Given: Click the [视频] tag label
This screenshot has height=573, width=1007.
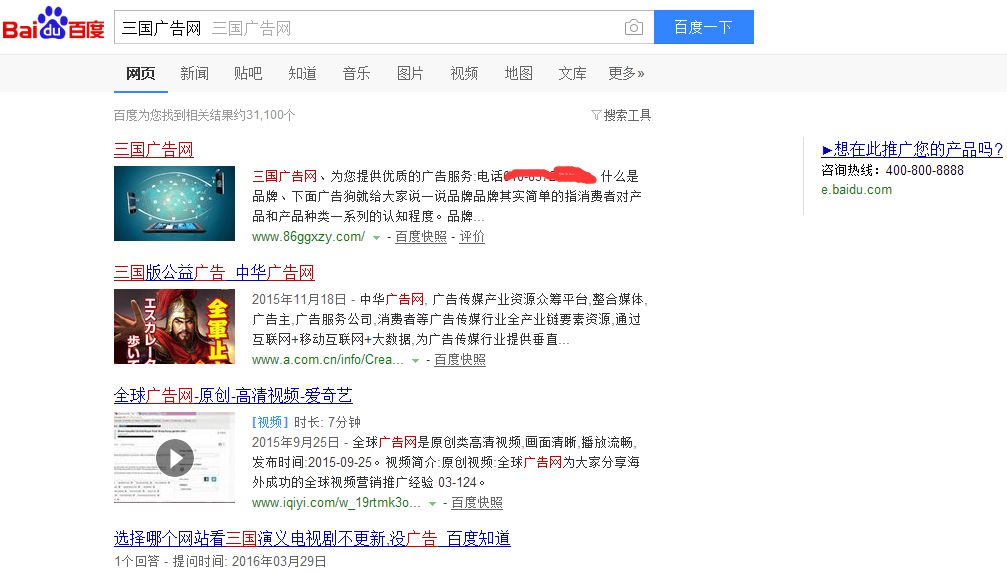Looking at the screenshot, I should click(270, 422).
